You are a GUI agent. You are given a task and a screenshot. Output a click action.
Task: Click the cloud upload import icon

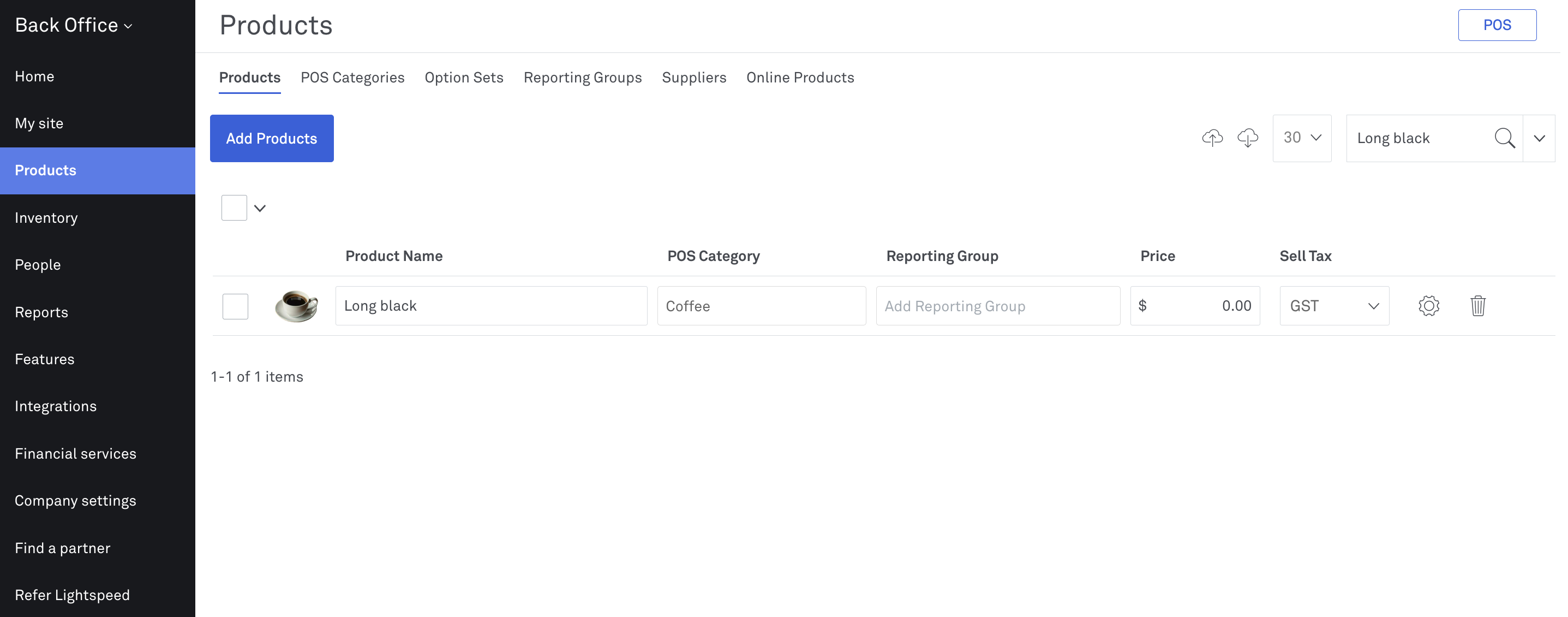click(1212, 138)
